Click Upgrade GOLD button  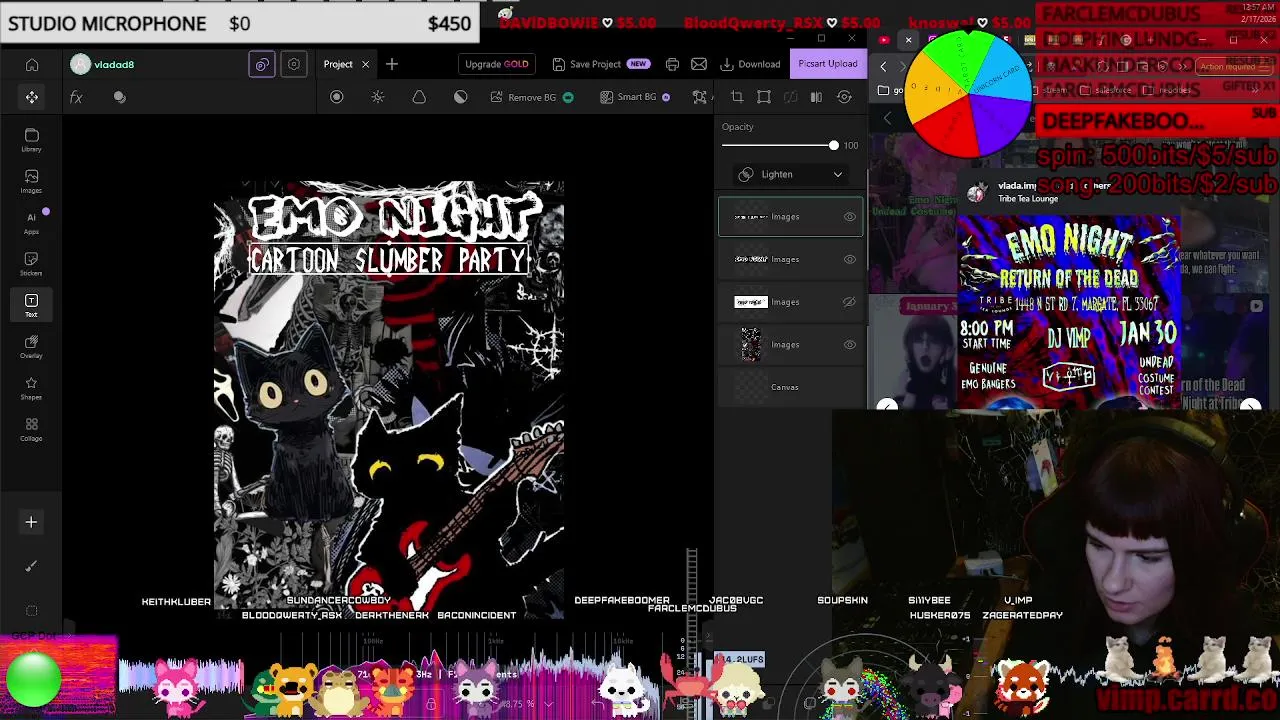point(496,64)
